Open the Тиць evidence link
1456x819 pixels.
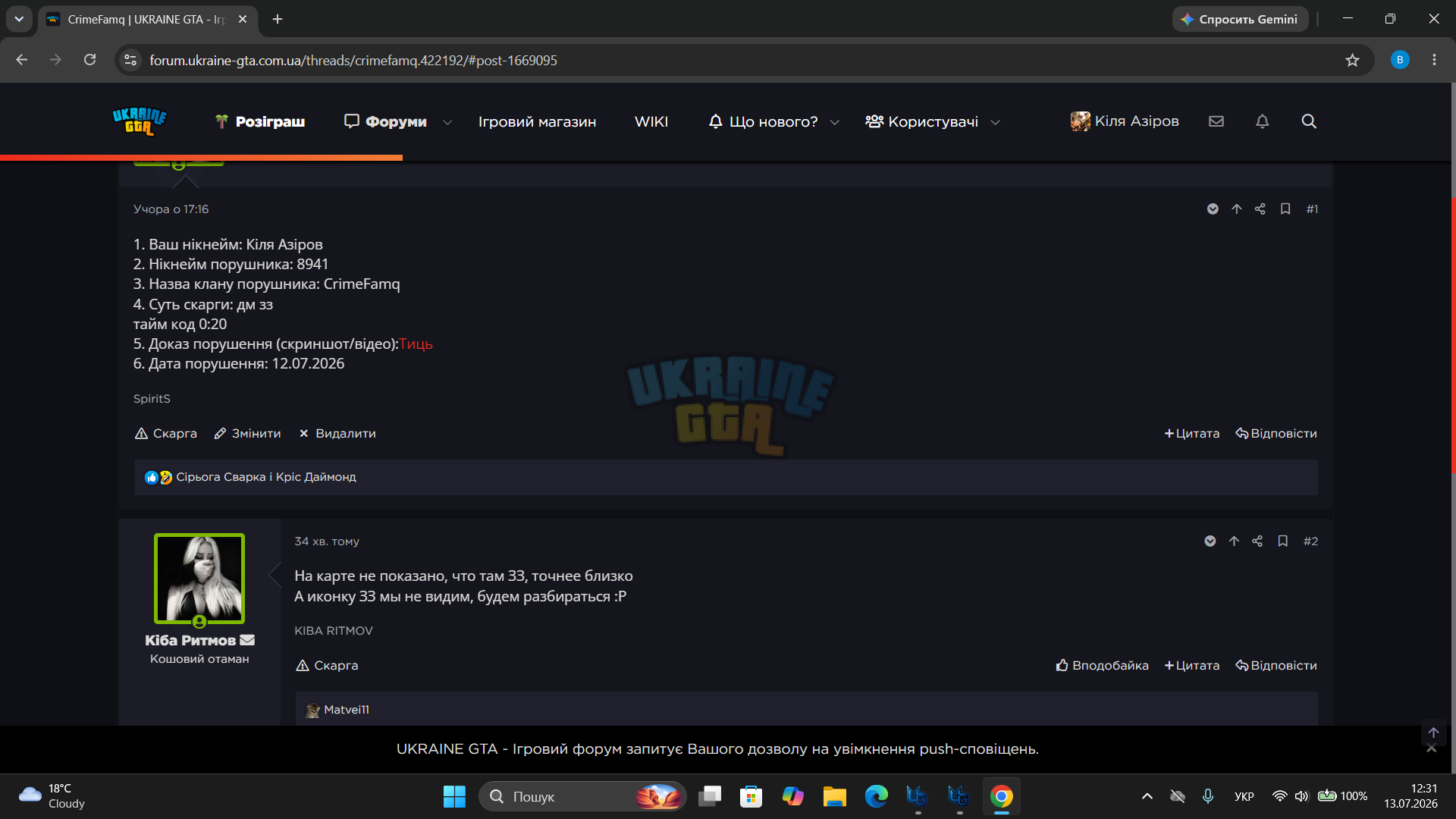416,344
